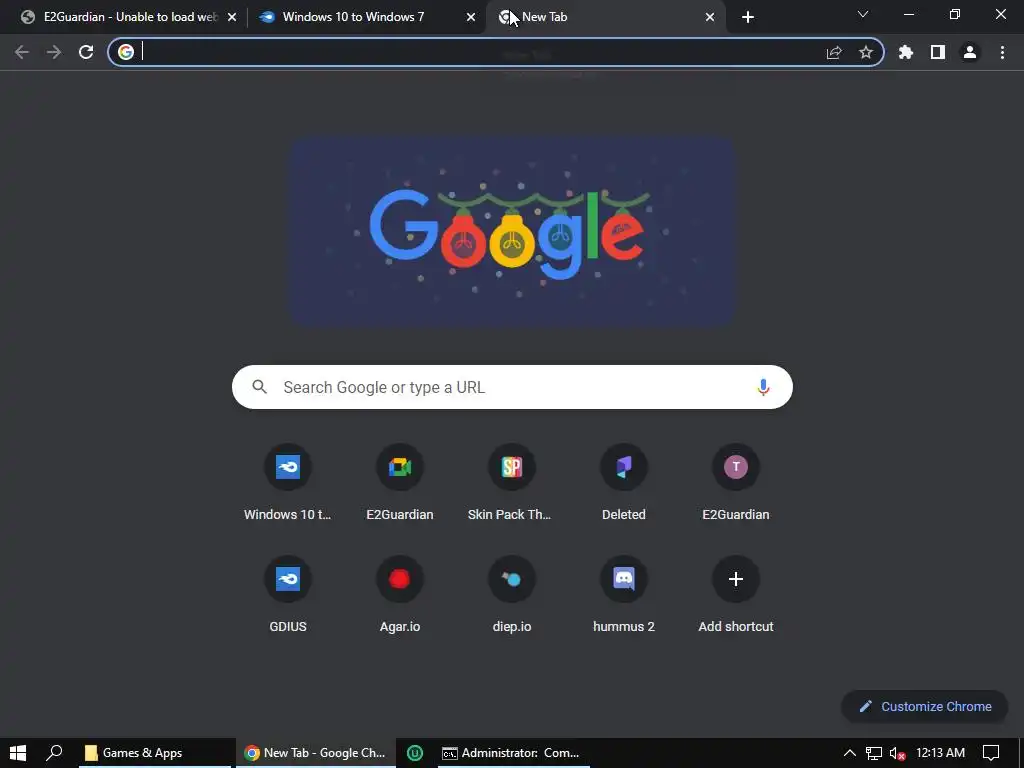Image resolution: width=1024 pixels, height=768 pixels.
Task: Bookmark this tab with the star icon
Action: 866,52
